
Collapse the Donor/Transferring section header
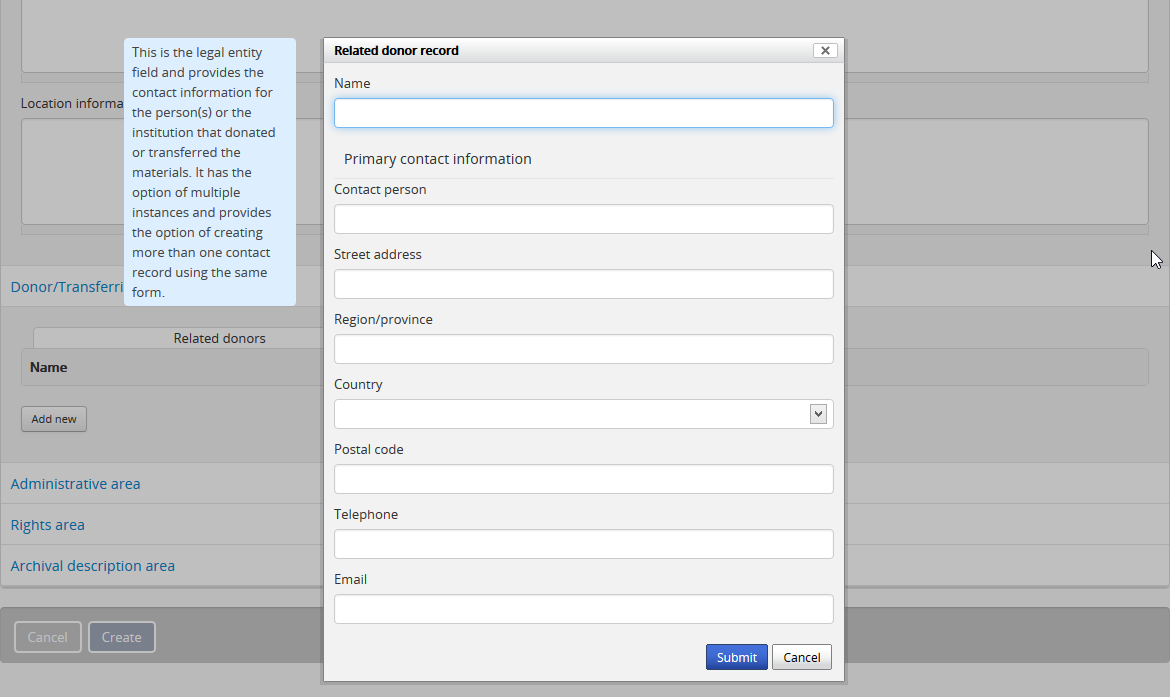tap(65, 287)
